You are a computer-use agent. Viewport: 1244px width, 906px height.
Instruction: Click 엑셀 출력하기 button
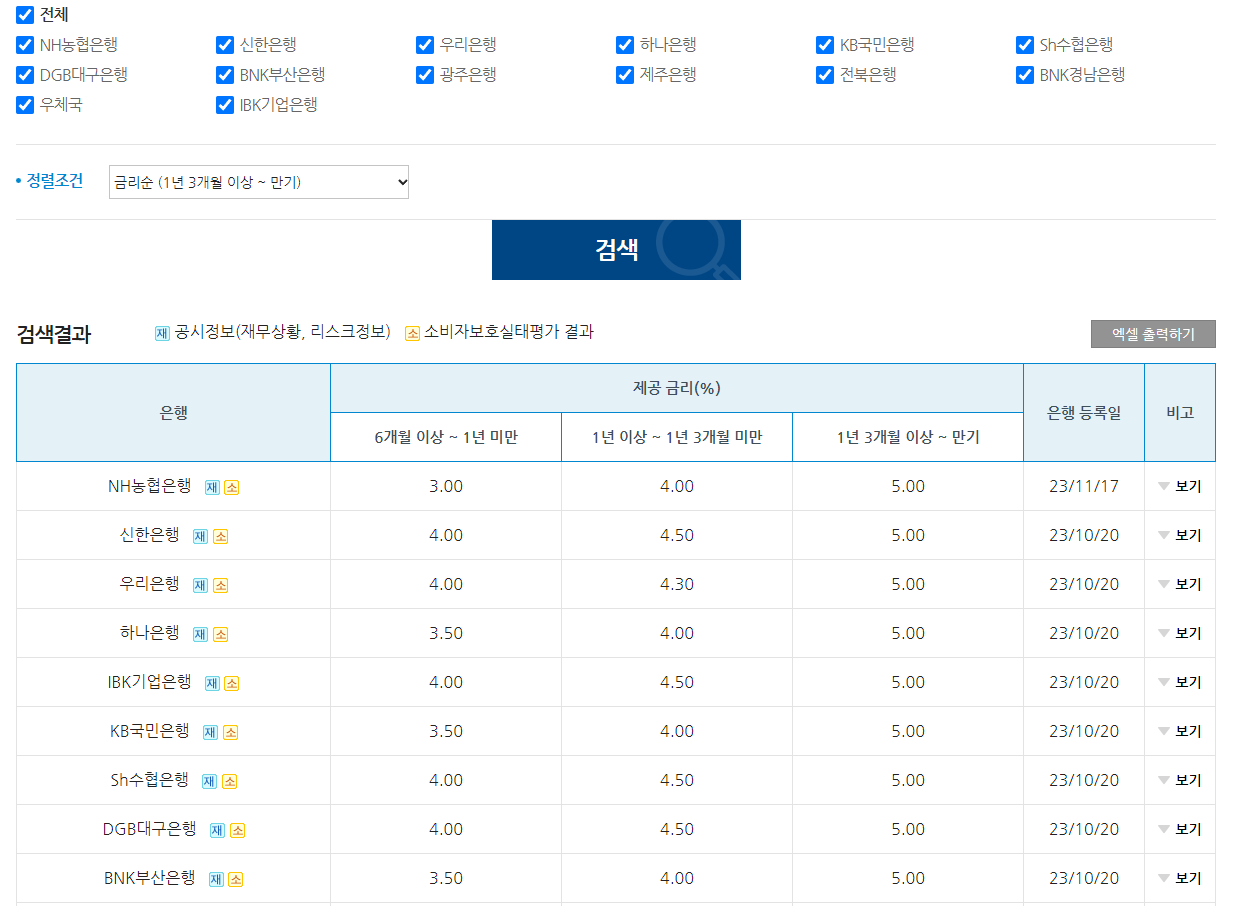tap(1153, 334)
